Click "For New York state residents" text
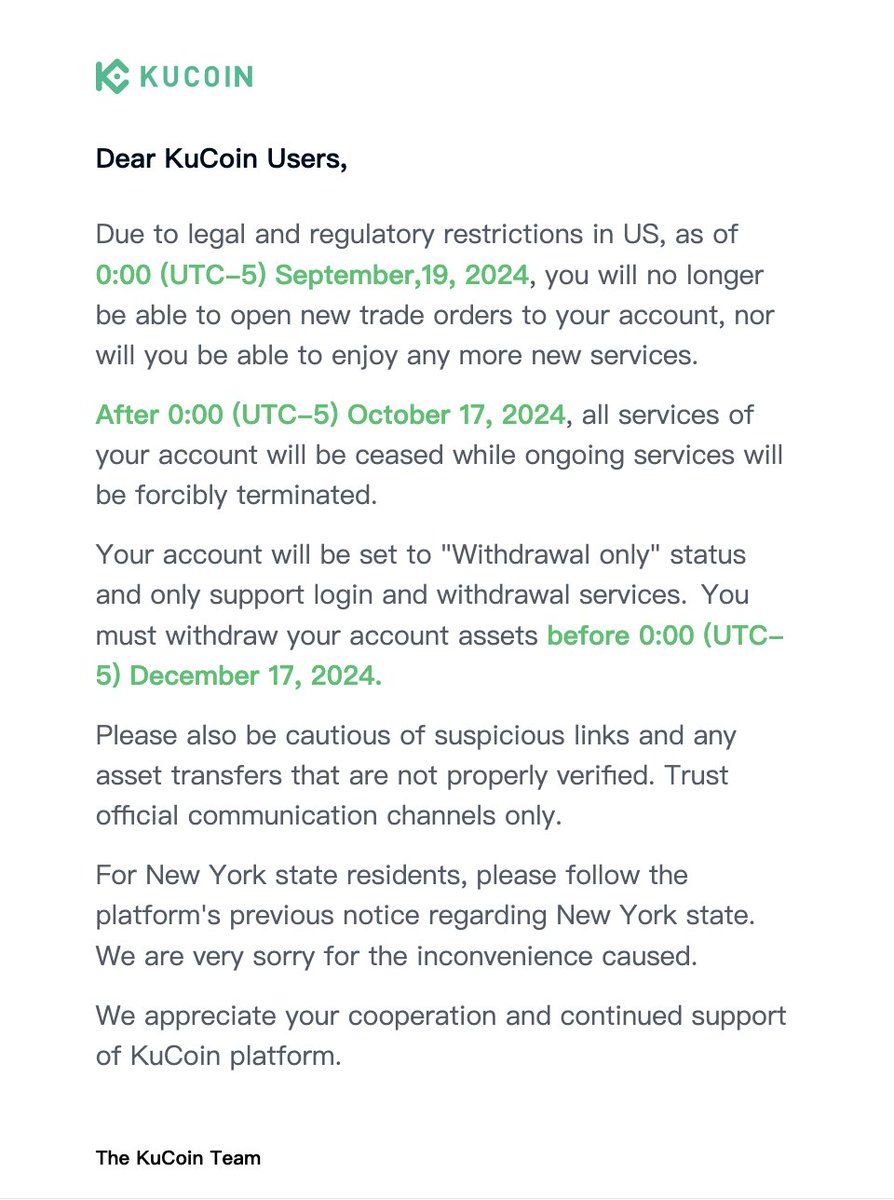 click(x=282, y=876)
